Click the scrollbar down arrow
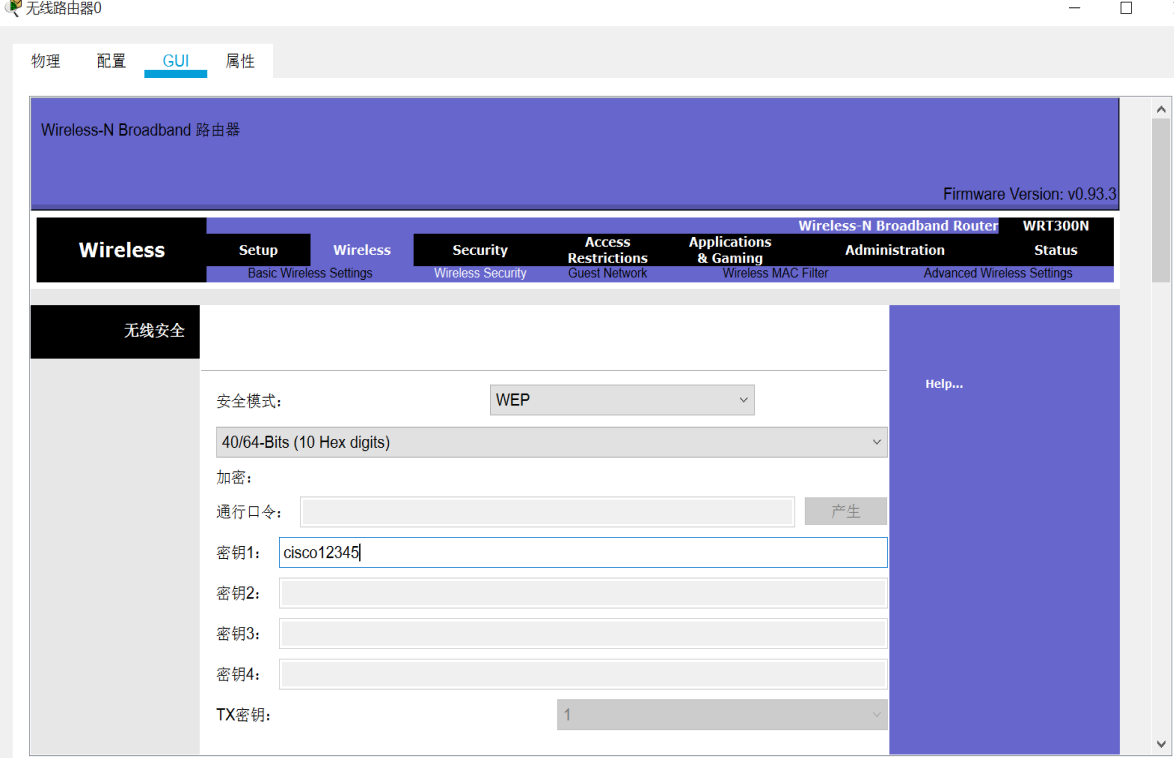The image size is (1174, 758). pyautogui.click(x=1161, y=745)
